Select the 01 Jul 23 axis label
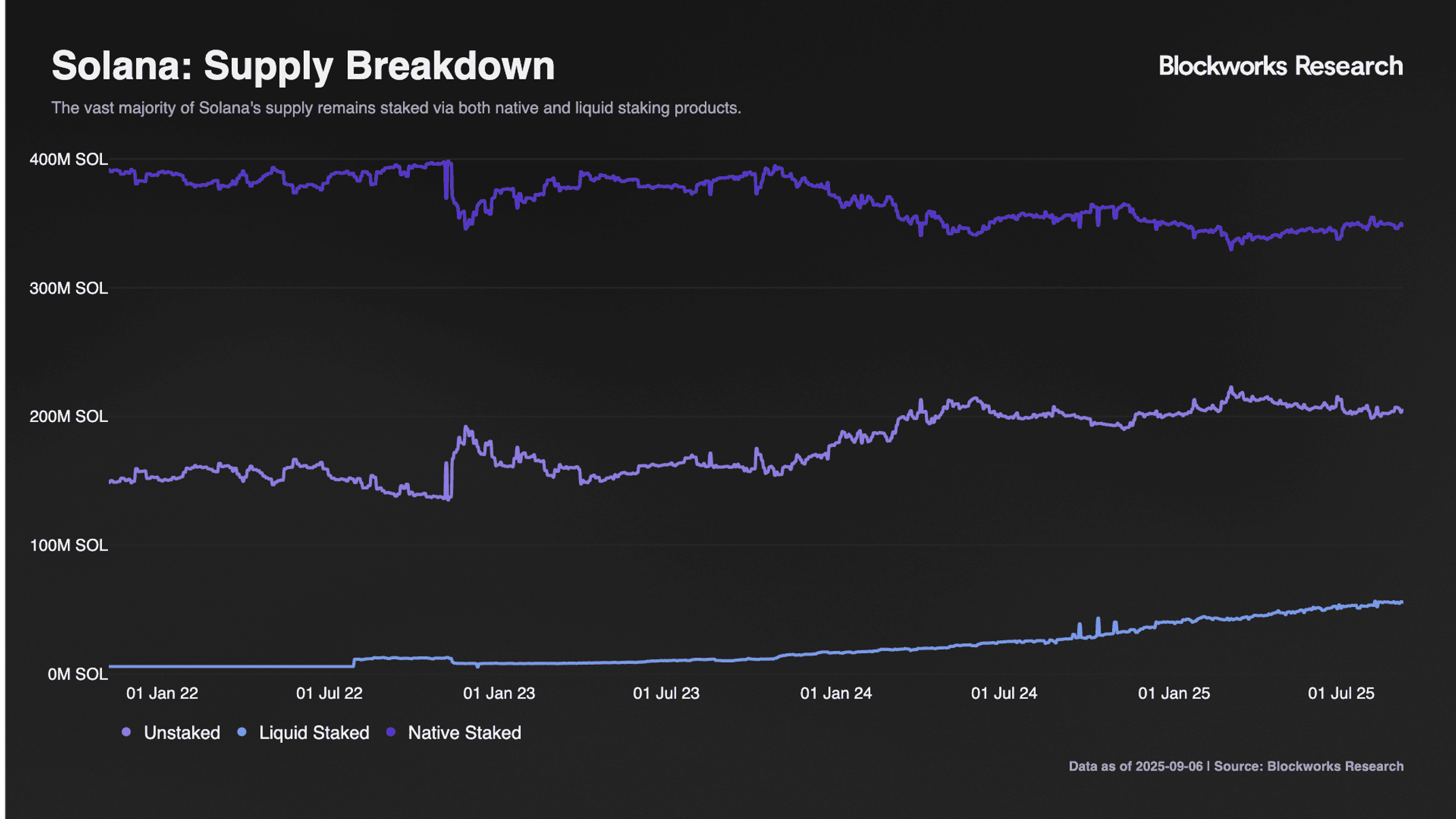This screenshot has height=819, width=1456. (x=666, y=693)
